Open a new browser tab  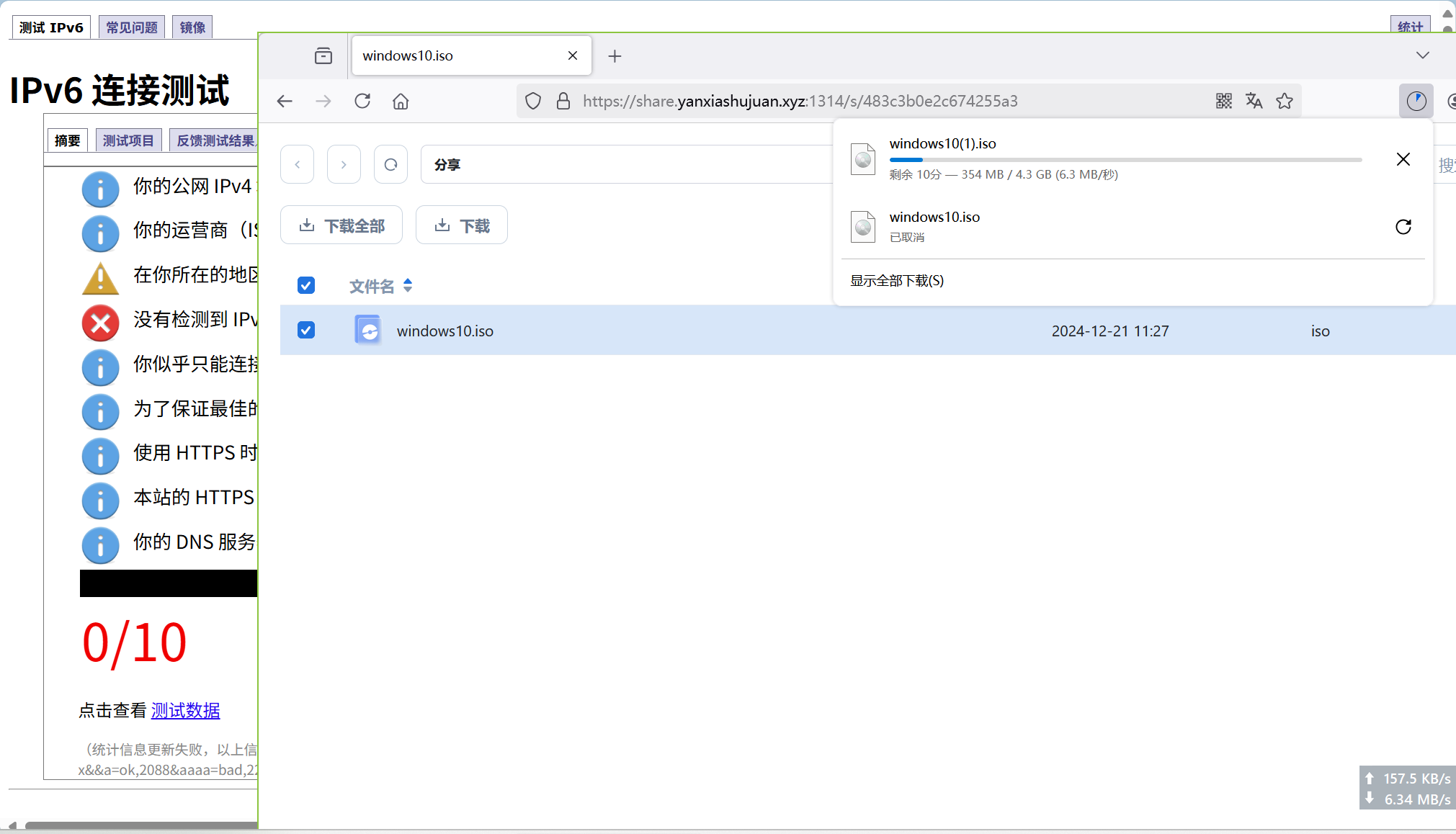point(615,56)
